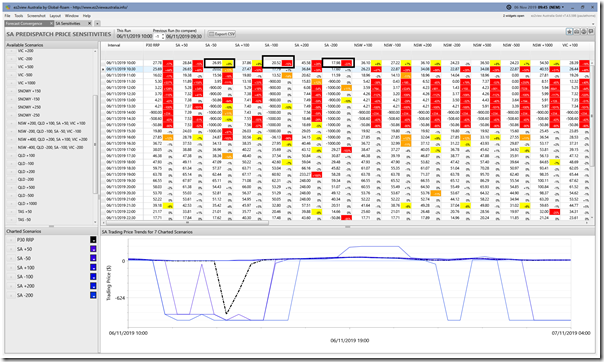Image resolution: width=604 pixels, height=362 pixels.
Task: Click small button beside VIC -200 scenario
Action: [11, 59]
